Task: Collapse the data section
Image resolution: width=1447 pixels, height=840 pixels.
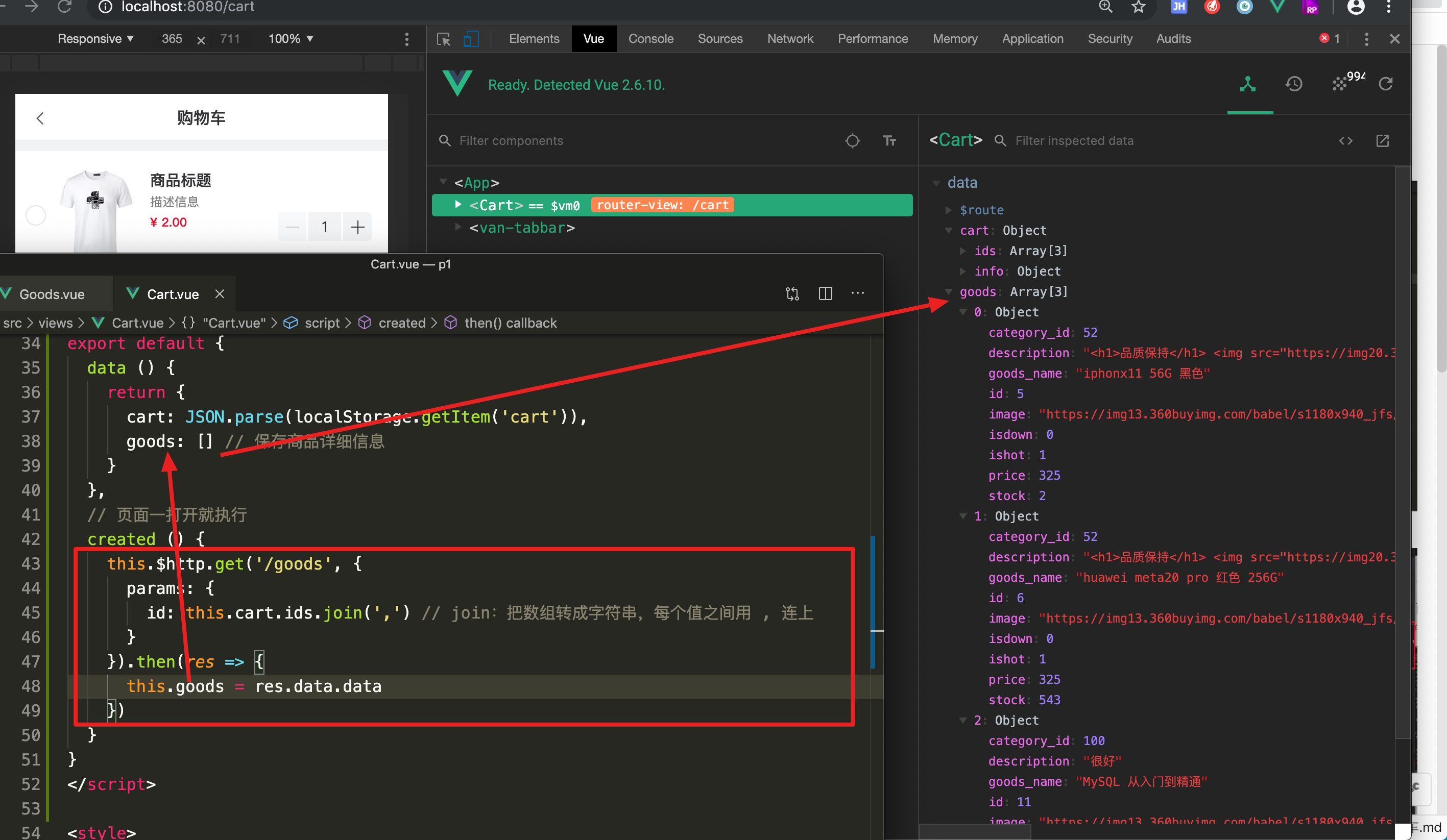Action: tap(936, 183)
